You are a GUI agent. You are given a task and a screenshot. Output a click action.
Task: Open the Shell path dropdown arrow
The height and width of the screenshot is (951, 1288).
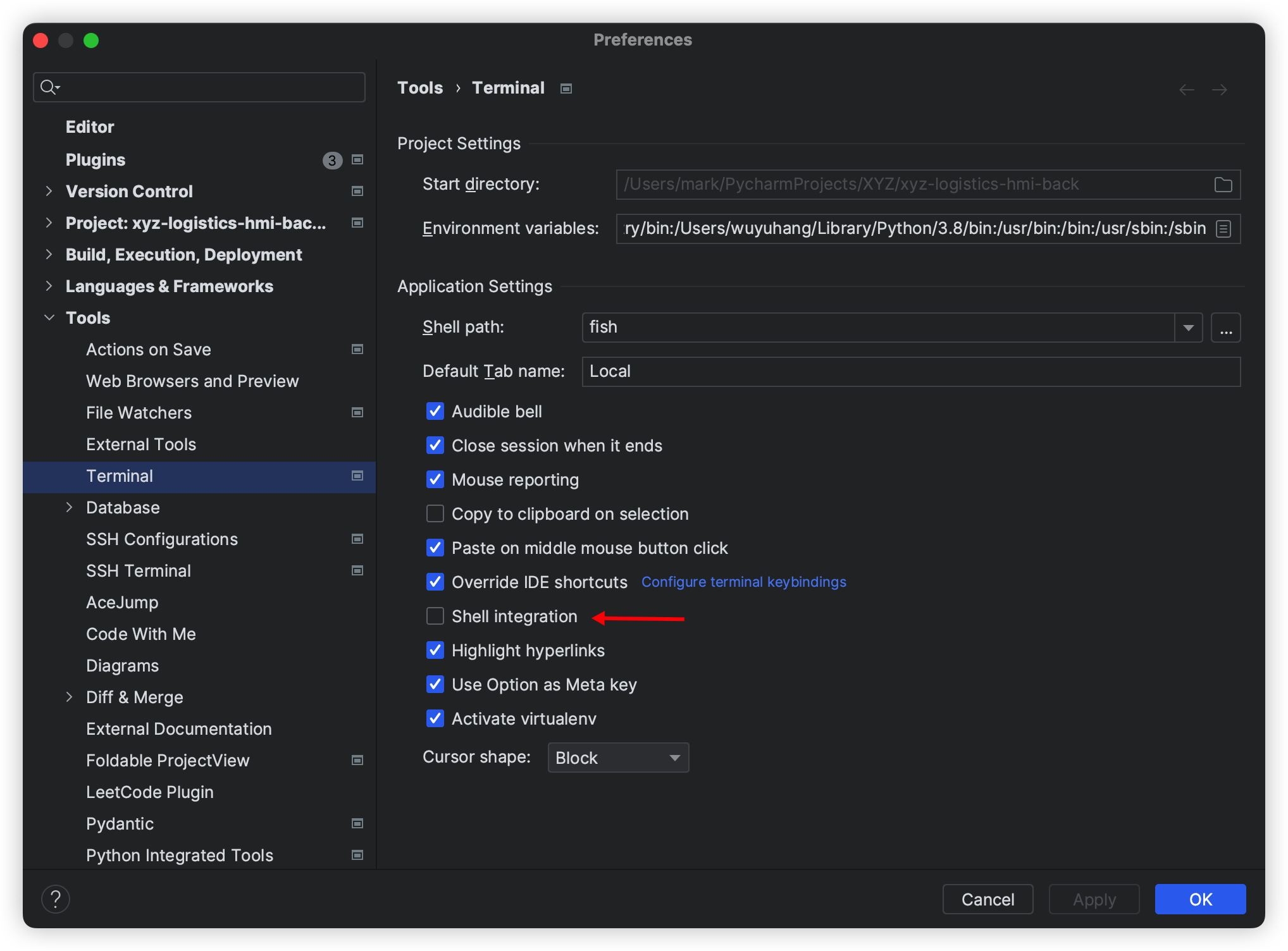point(1189,328)
